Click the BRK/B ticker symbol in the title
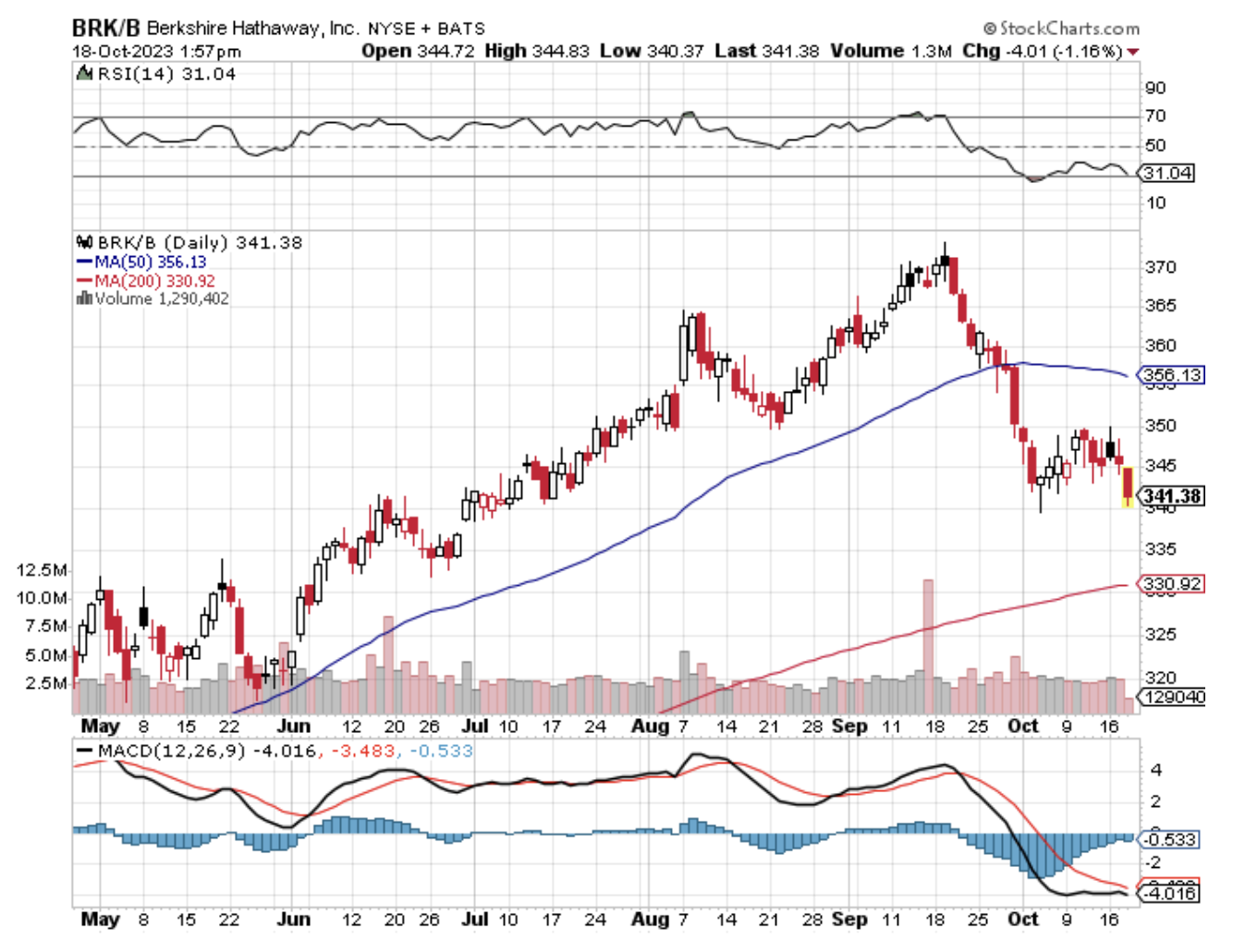1233x952 pixels. pos(105,27)
